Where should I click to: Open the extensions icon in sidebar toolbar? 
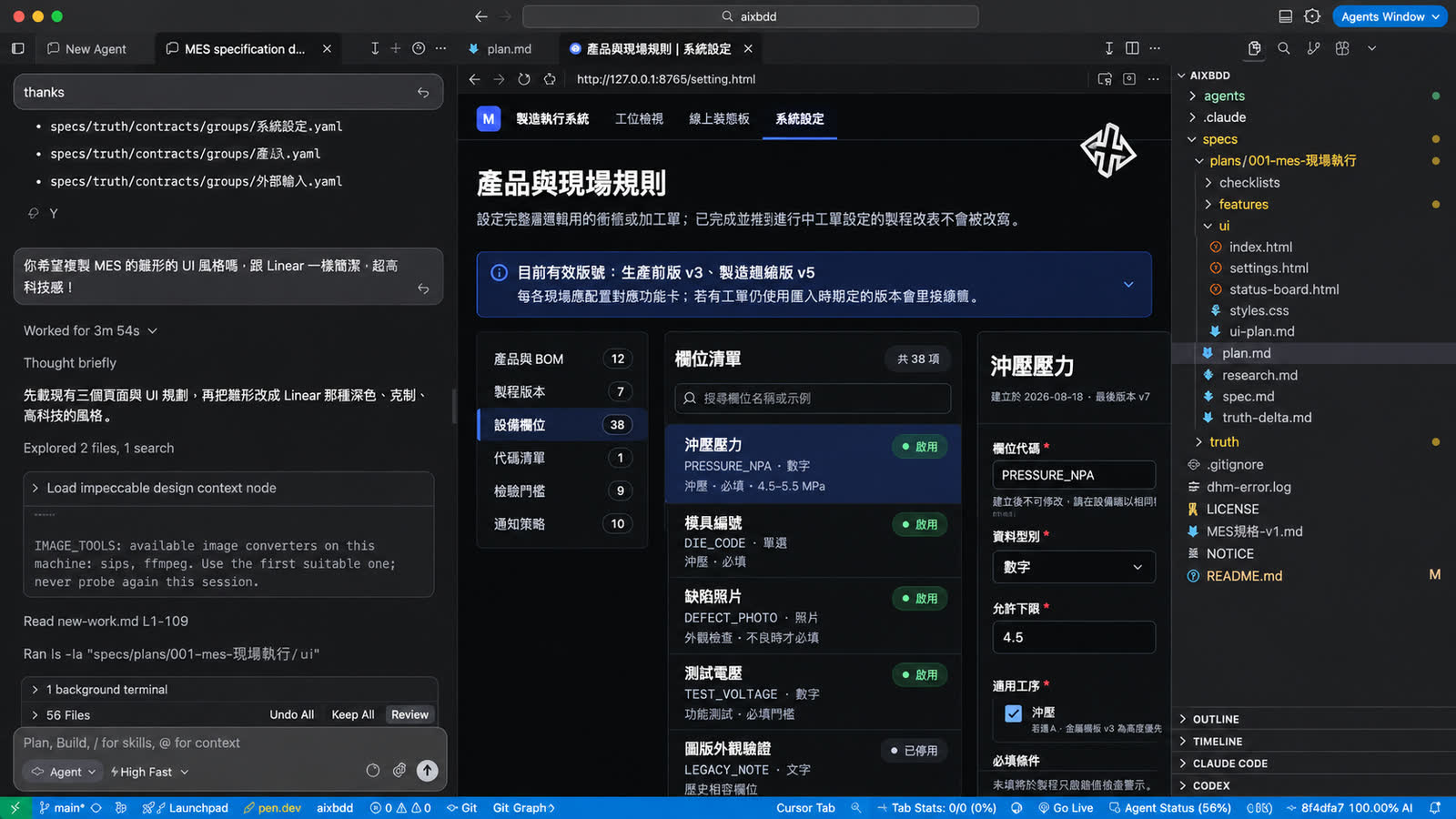(1342, 48)
